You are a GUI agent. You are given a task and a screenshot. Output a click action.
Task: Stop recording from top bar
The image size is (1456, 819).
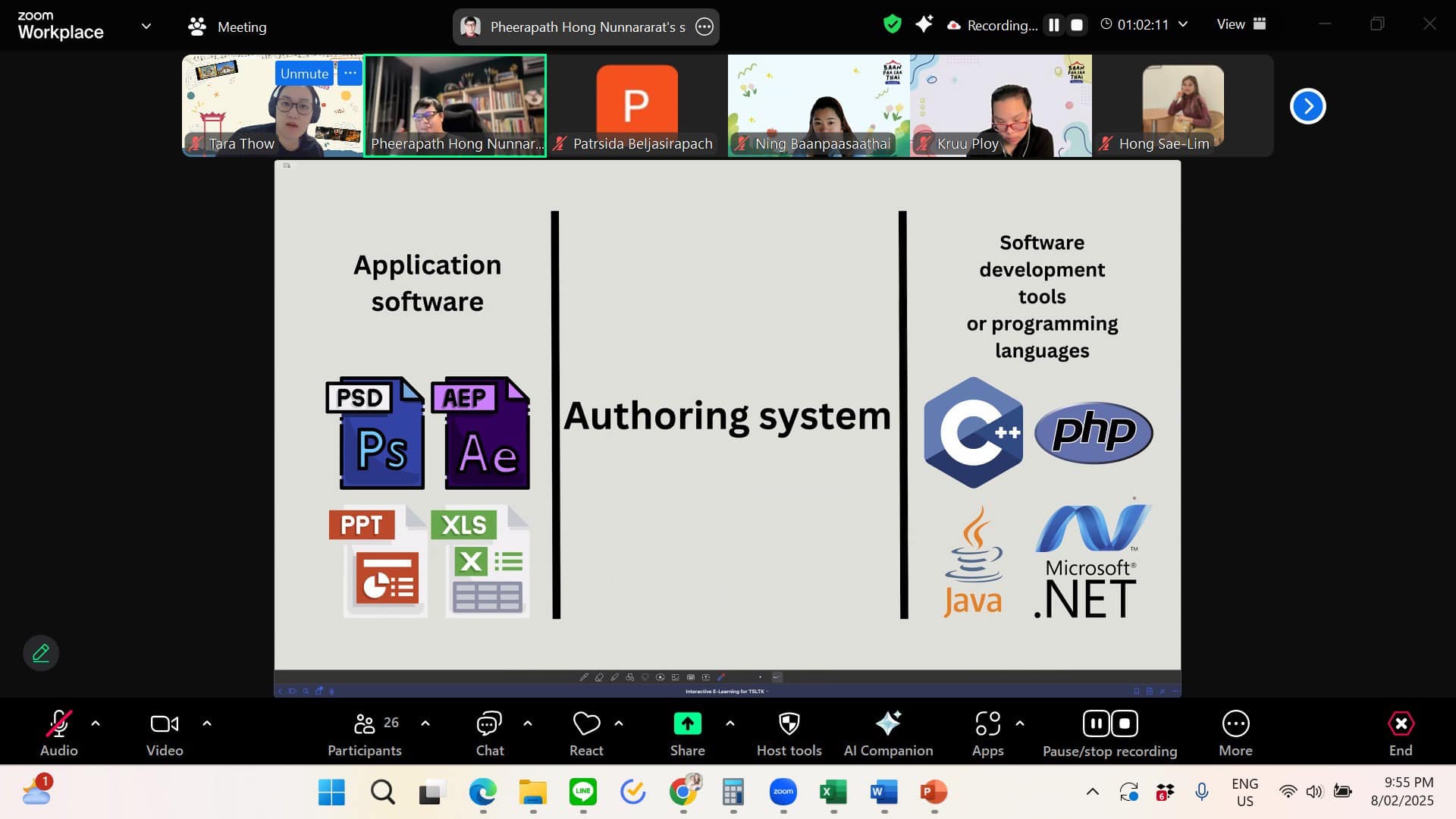1077,25
